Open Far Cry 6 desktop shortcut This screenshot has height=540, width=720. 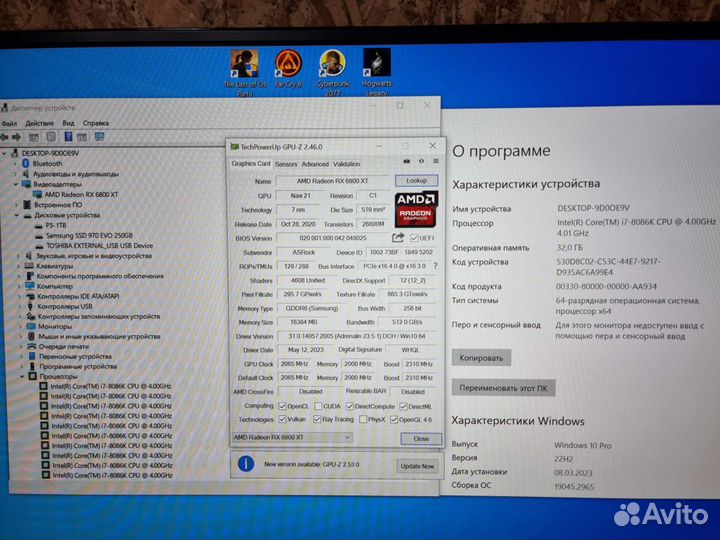tap(288, 69)
